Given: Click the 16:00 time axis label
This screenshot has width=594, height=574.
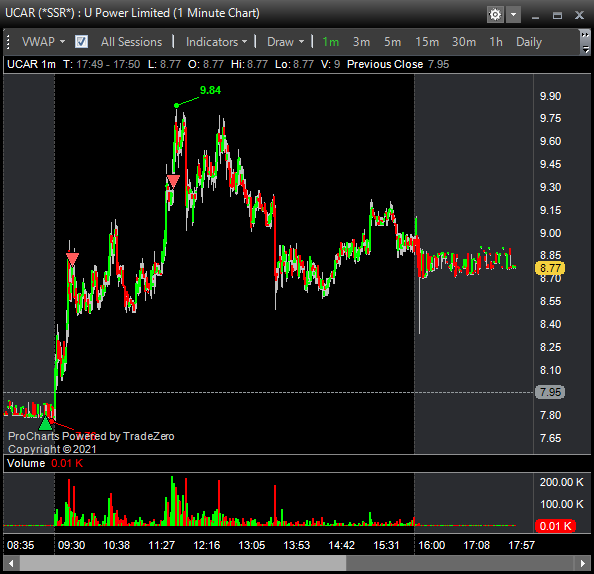Looking at the screenshot, I should (431, 545).
